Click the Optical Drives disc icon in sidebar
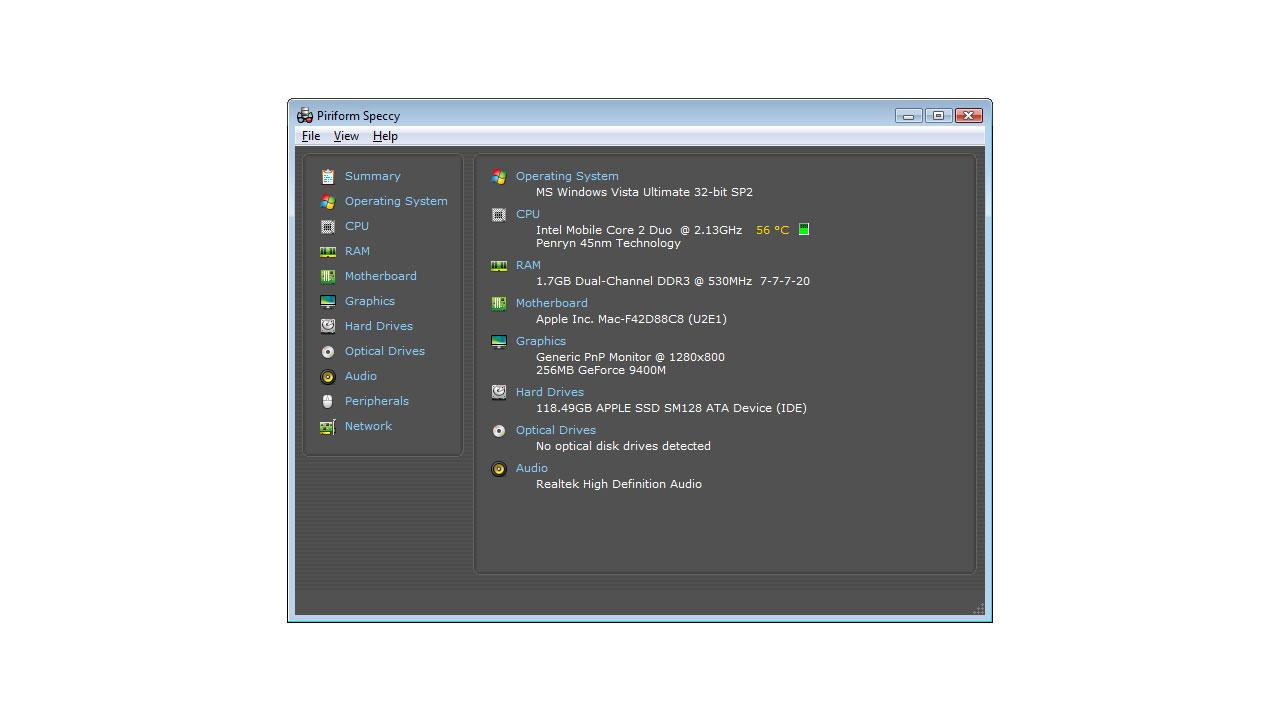This screenshot has width=1280, height=720. click(x=327, y=351)
